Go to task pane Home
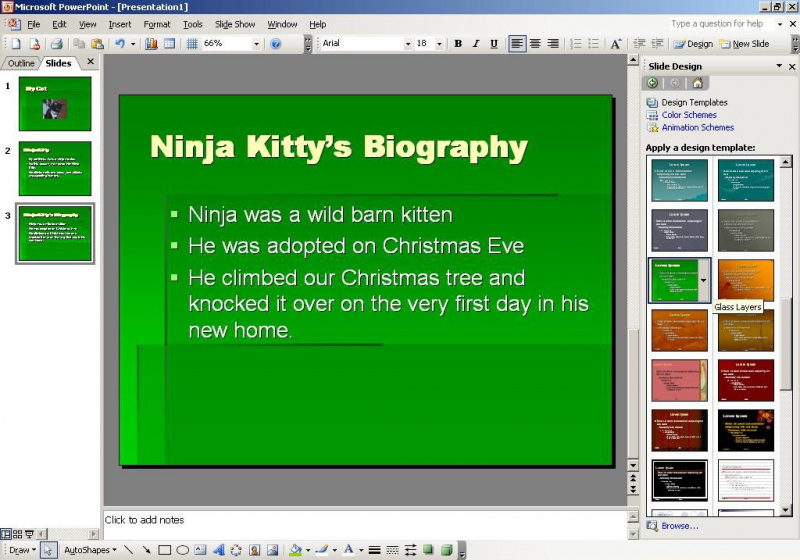The width and height of the screenshot is (800, 560). (x=697, y=83)
